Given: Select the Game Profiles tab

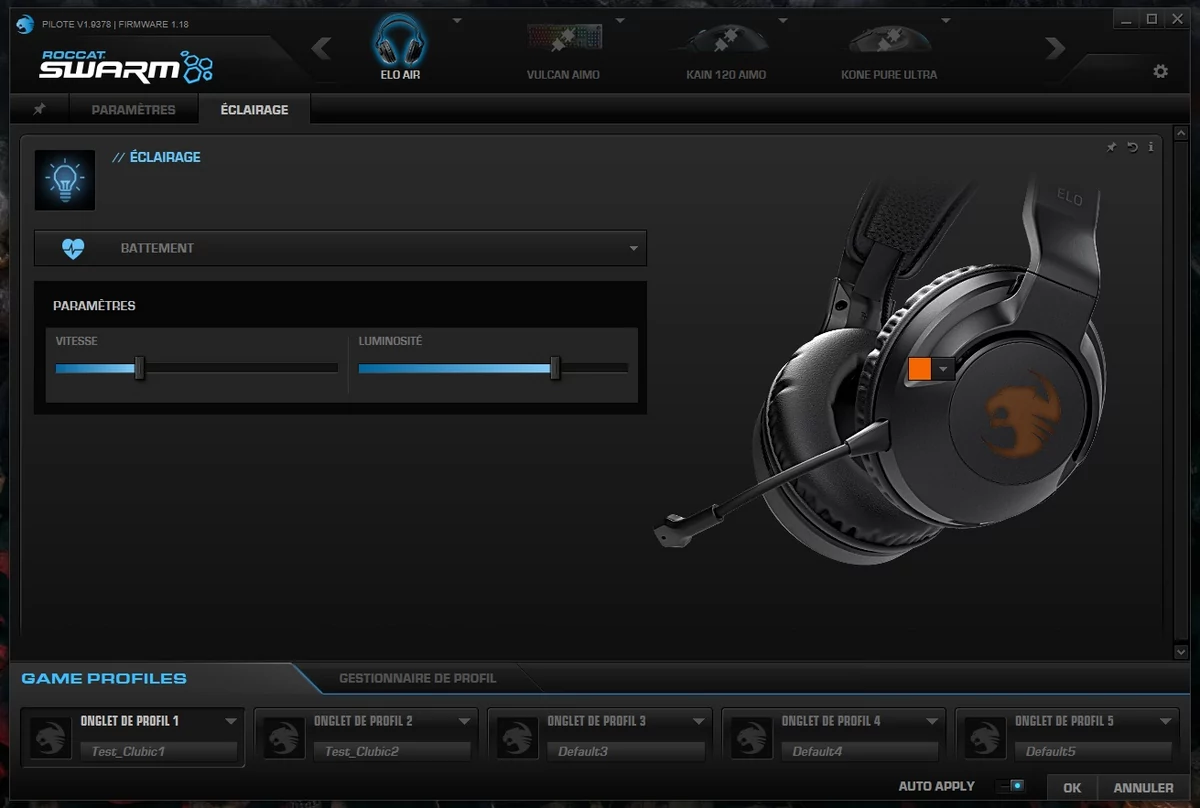Looking at the screenshot, I should [104, 678].
